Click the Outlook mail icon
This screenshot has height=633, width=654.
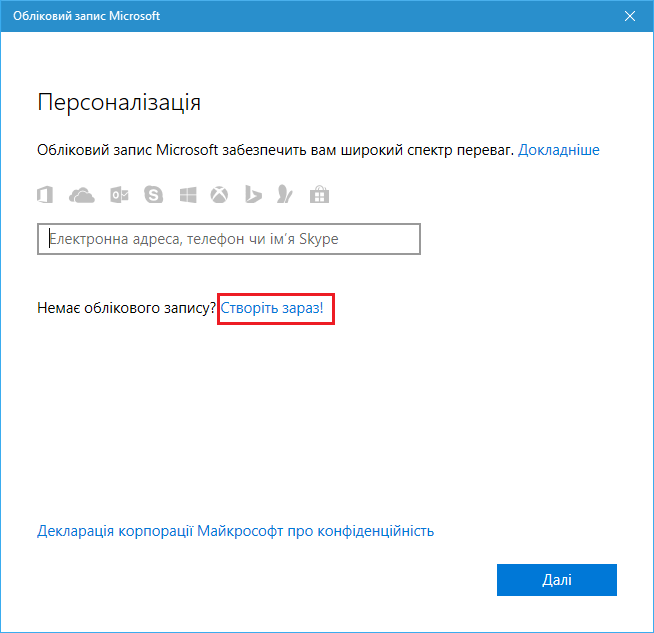119,195
